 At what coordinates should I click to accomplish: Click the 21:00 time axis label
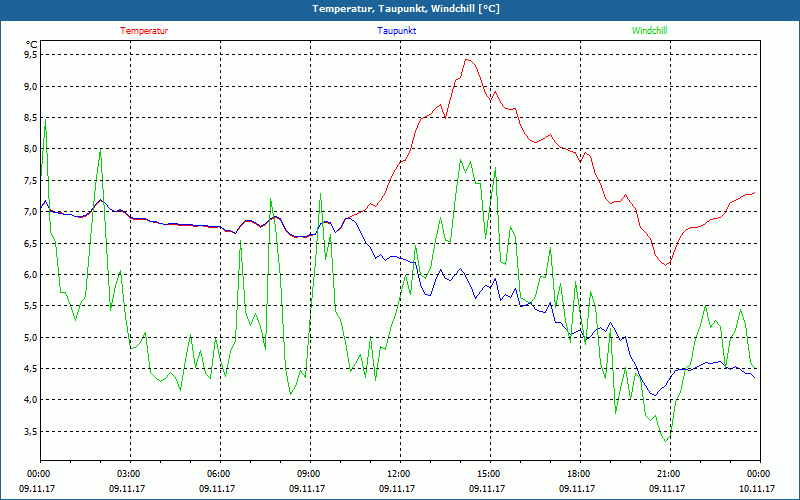pos(670,474)
